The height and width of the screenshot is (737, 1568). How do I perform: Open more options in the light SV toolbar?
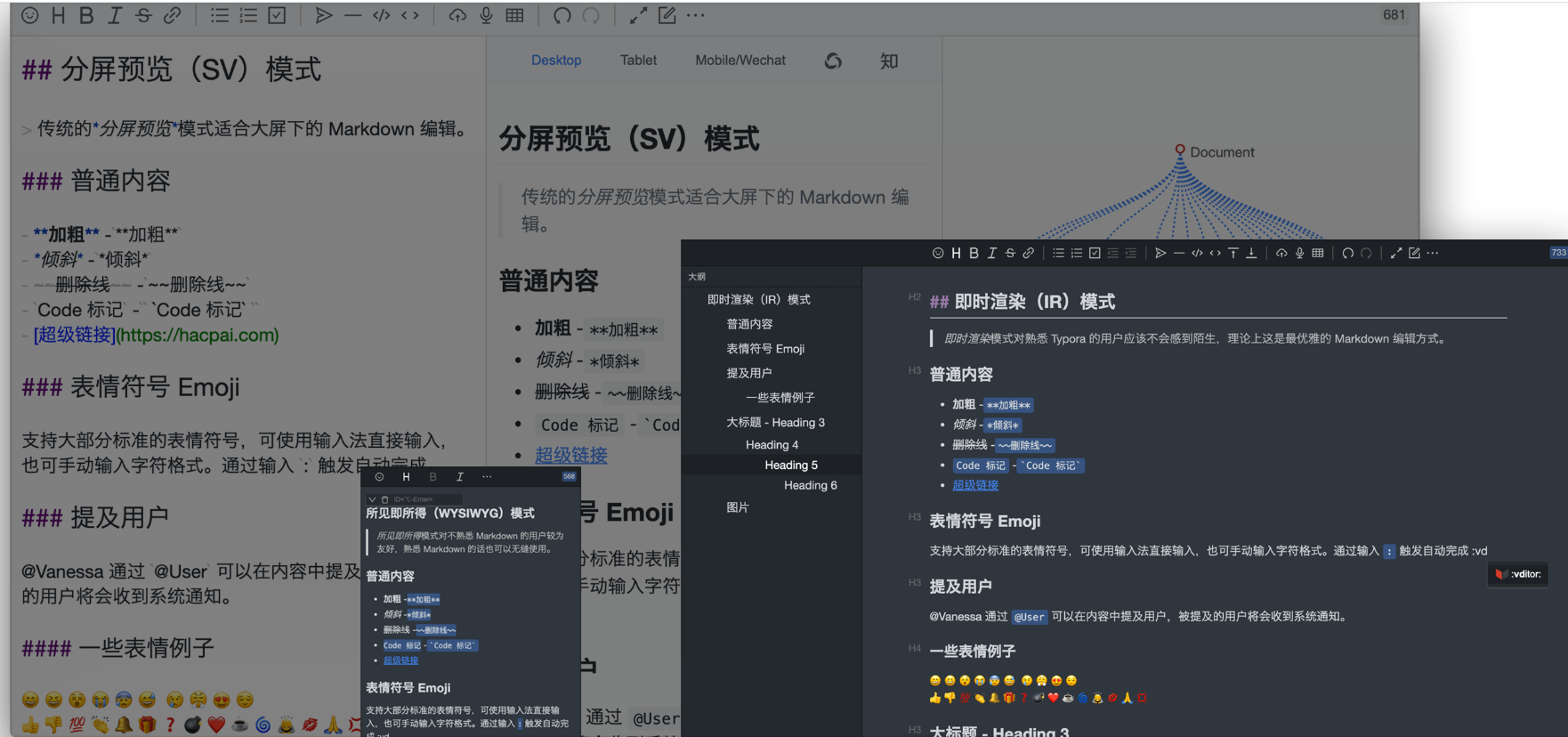(x=696, y=15)
